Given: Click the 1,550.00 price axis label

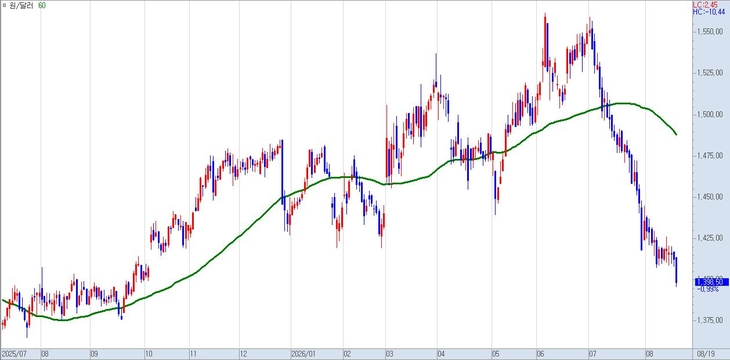Looking at the screenshot, I should pyautogui.click(x=710, y=31).
